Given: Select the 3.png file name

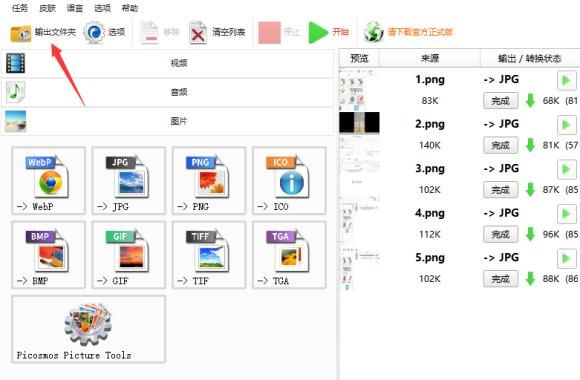Looking at the screenshot, I should point(430,168).
